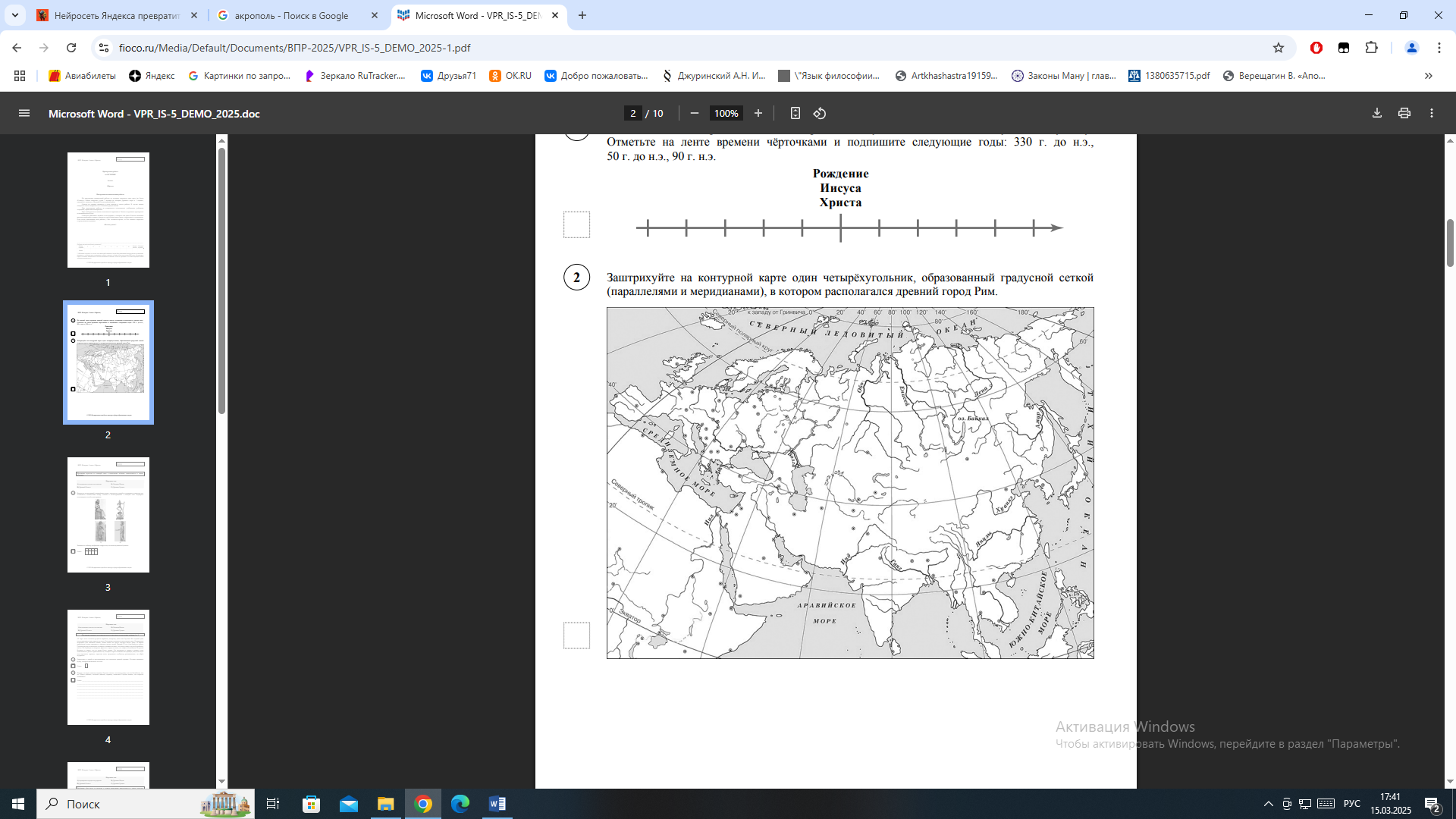Viewport: 1456px width, 819px height.
Task: Show hidden system tray icons
Action: (1268, 804)
